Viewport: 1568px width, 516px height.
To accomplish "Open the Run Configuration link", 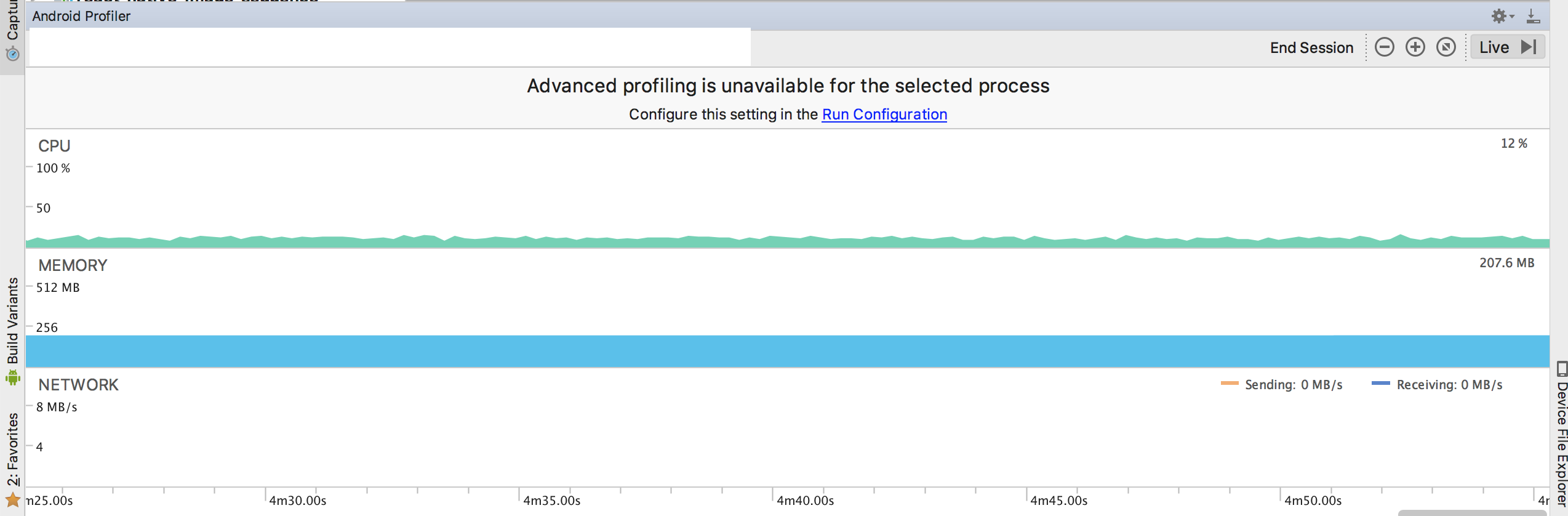I will (x=884, y=115).
